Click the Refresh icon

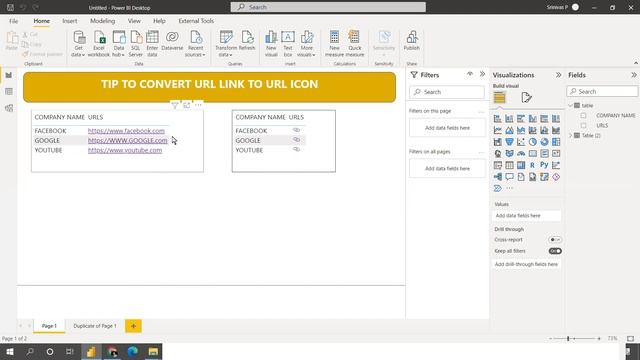247,41
